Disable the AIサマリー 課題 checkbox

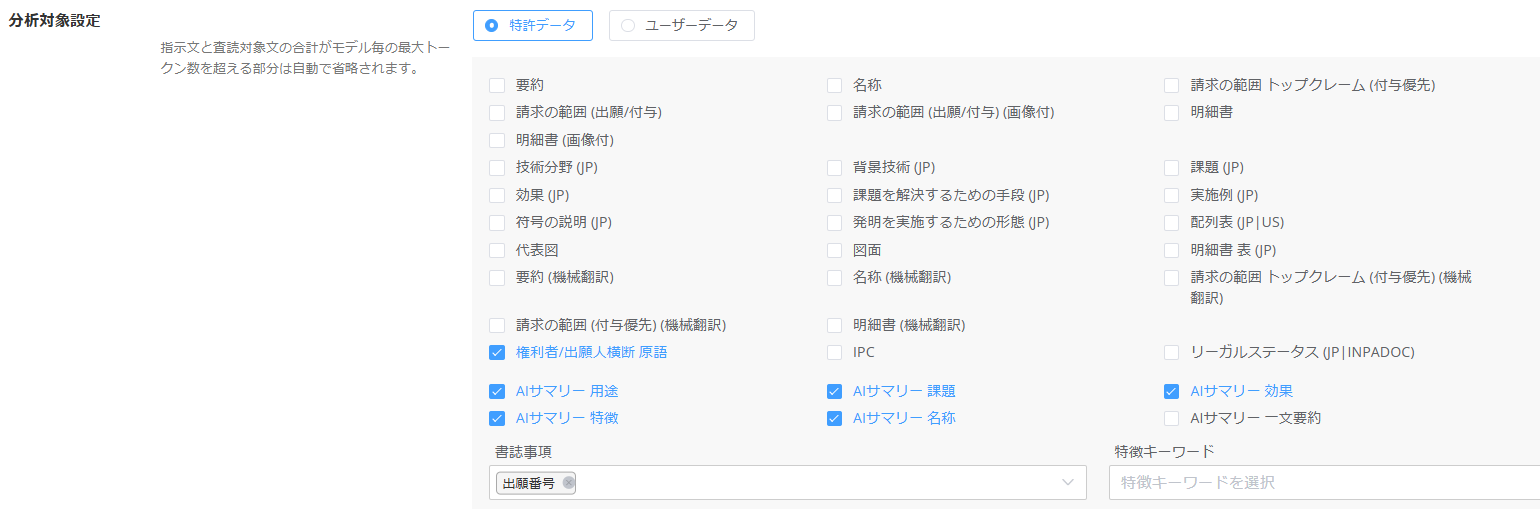click(834, 391)
